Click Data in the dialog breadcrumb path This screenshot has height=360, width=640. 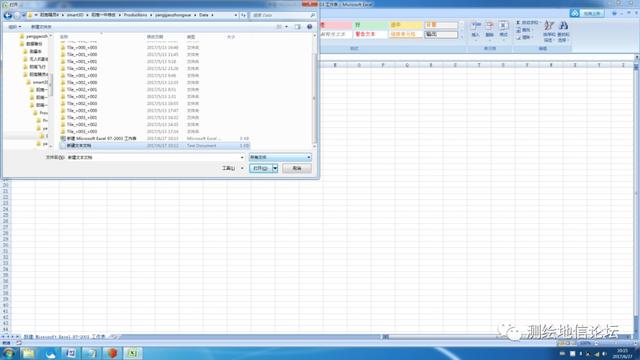coord(204,15)
